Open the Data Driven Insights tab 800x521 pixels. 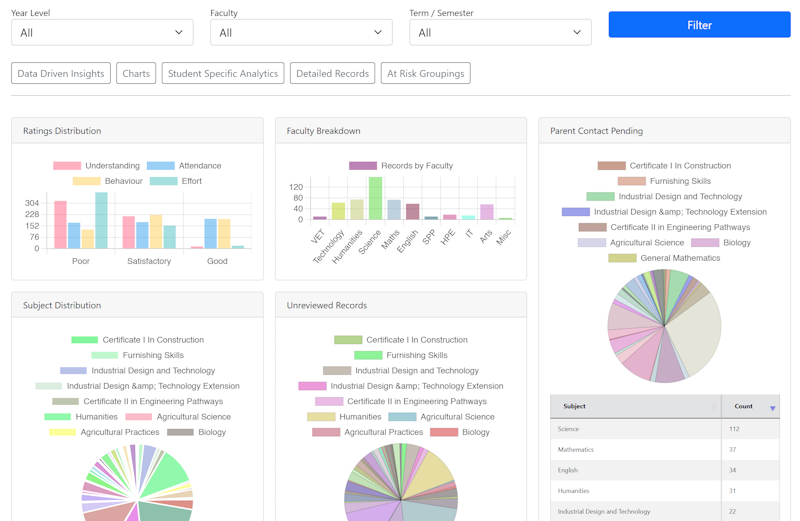coord(61,74)
